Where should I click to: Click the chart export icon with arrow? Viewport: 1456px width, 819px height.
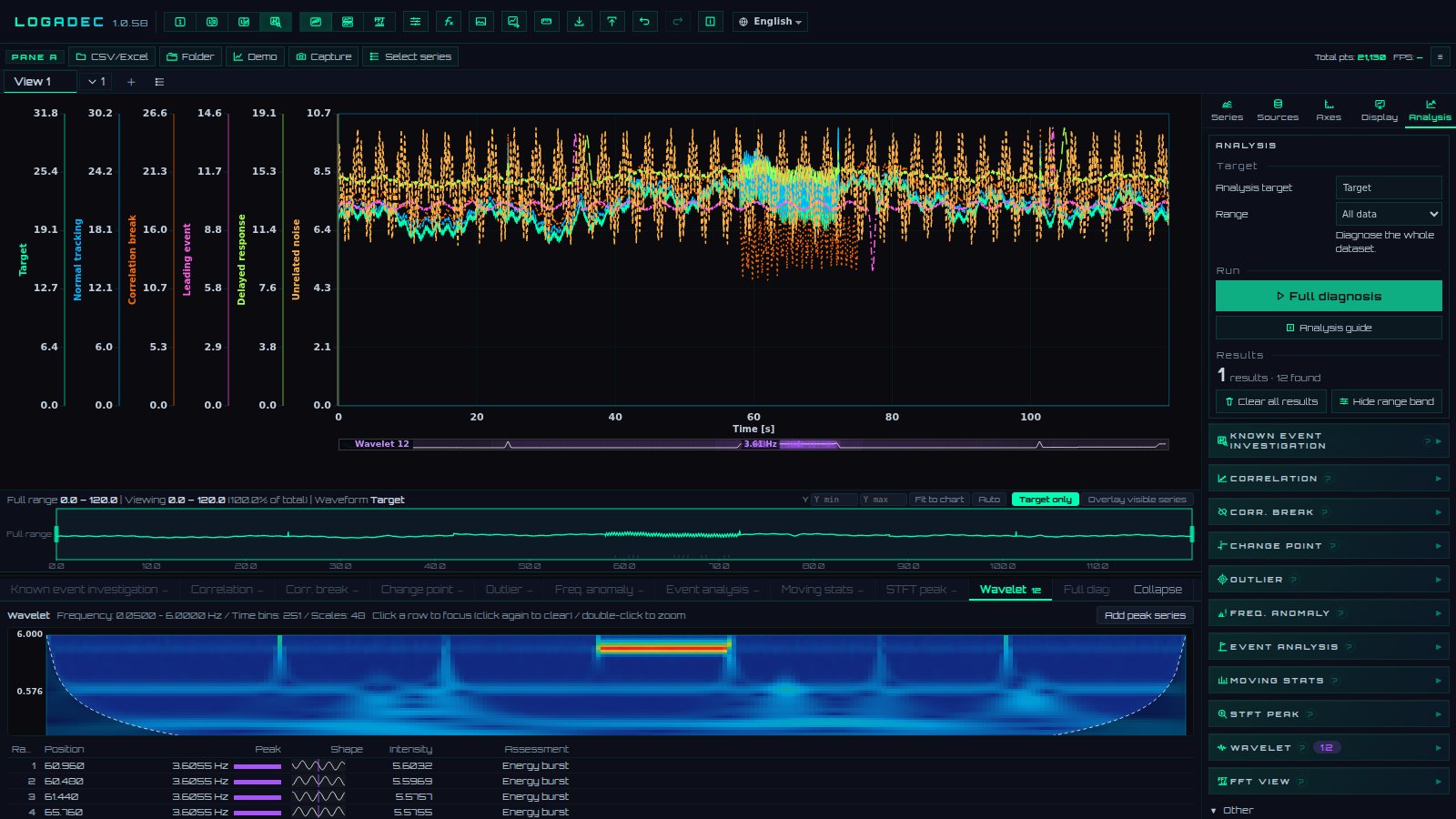(514, 22)
